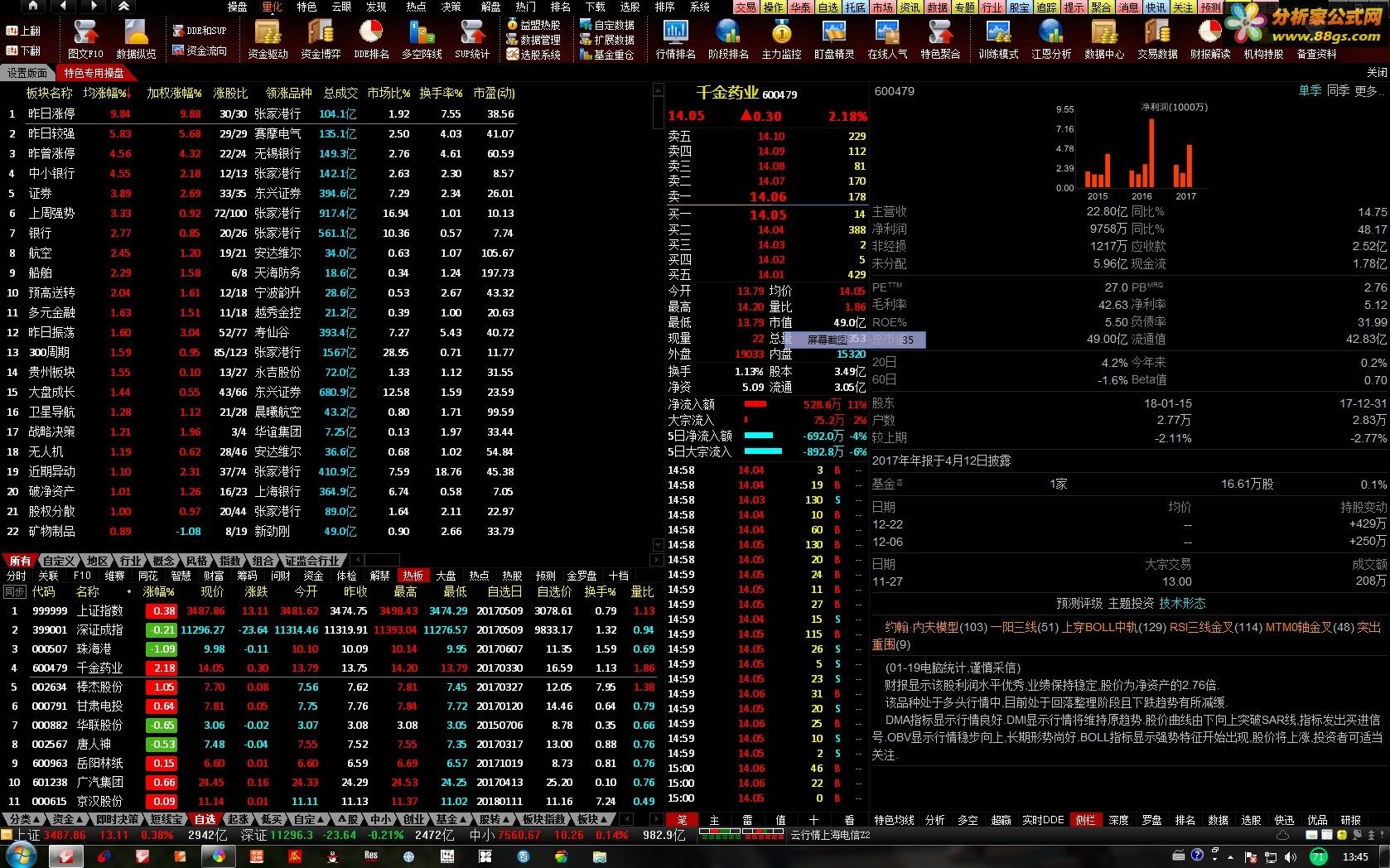Open 选股系统 stock picker item
1390x868 pixels.
click(534, 55)
